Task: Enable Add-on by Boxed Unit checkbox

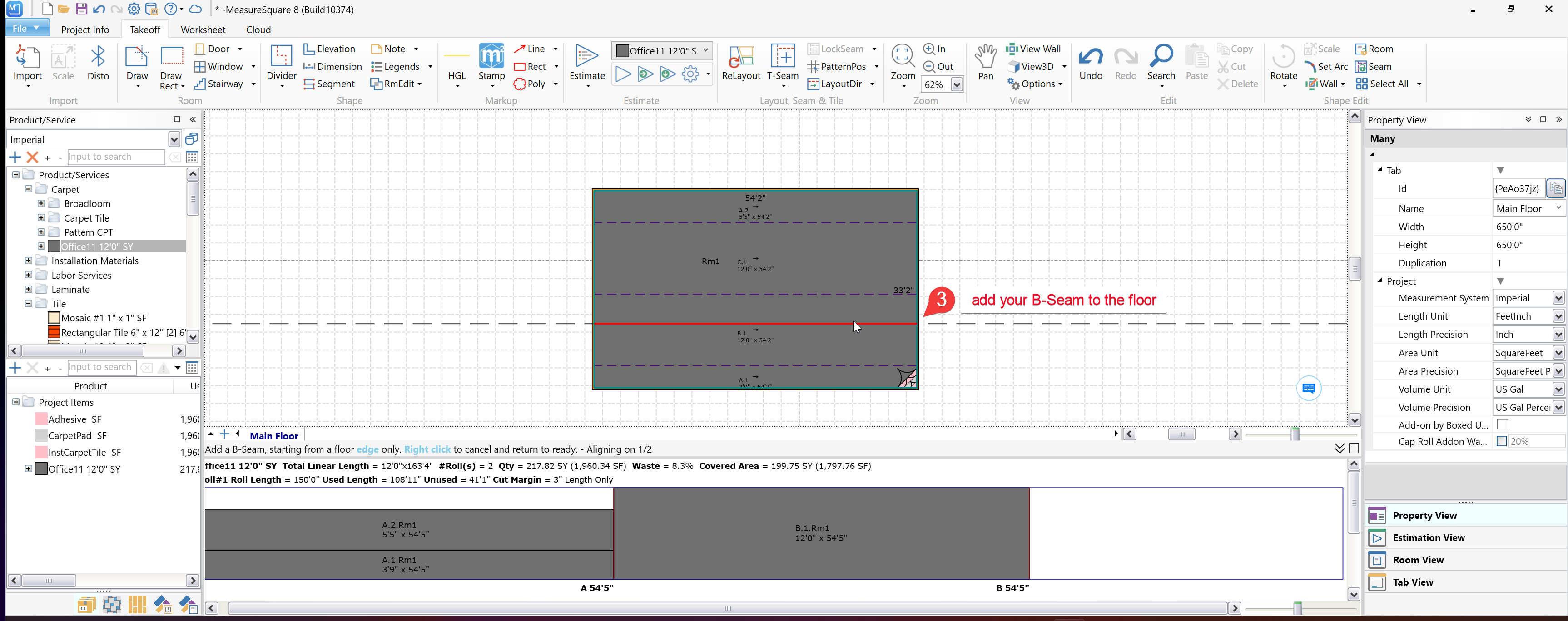Action: tap(1503, 424)
